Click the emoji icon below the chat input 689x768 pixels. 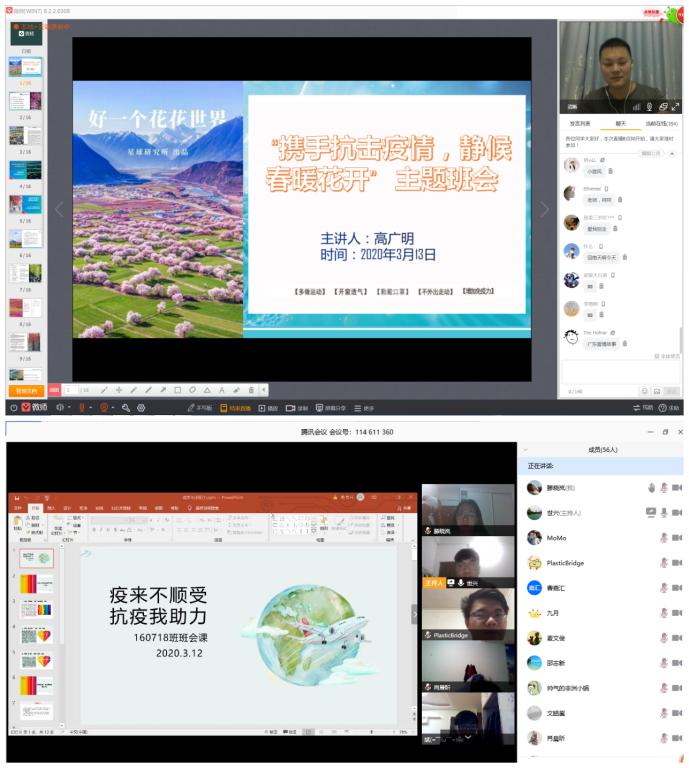click(x=644, y=391)
